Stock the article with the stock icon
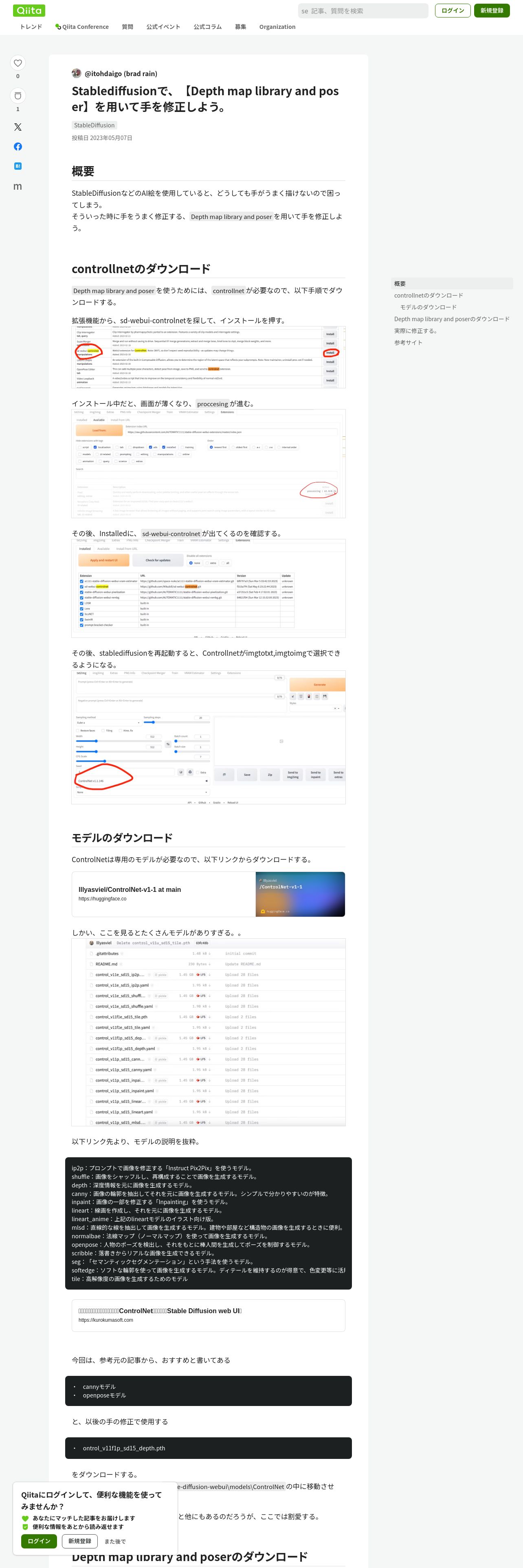The height and width of the screenshot is (1568, 523). (18, 96)
